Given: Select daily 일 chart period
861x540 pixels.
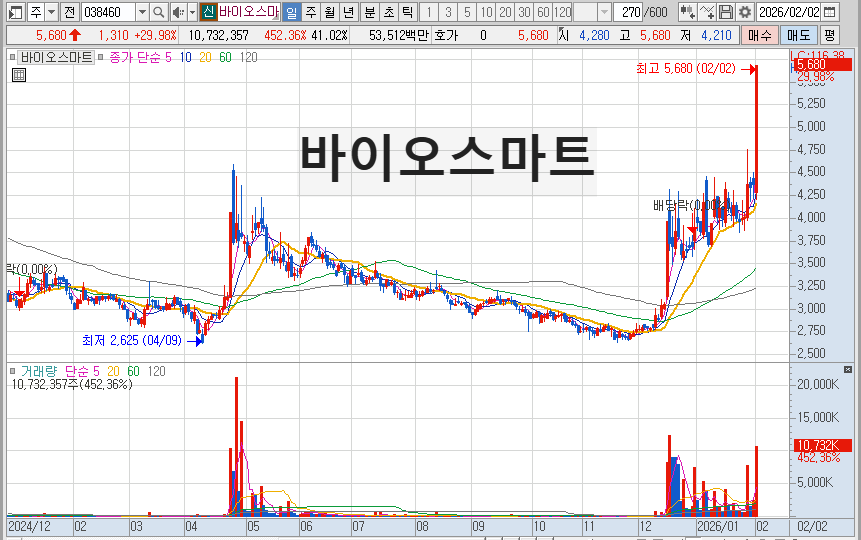Looking at the screenshot, I should pyautogui.click(x=292, y=12).
